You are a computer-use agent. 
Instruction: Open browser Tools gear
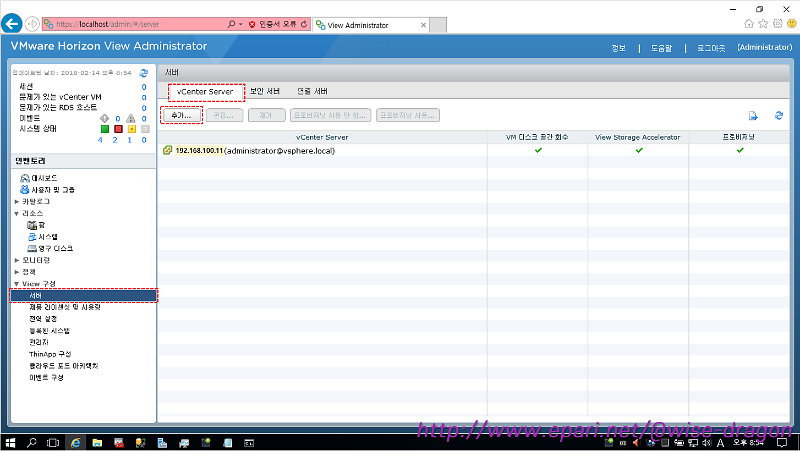pyautogui.click(x=778, y=23)
